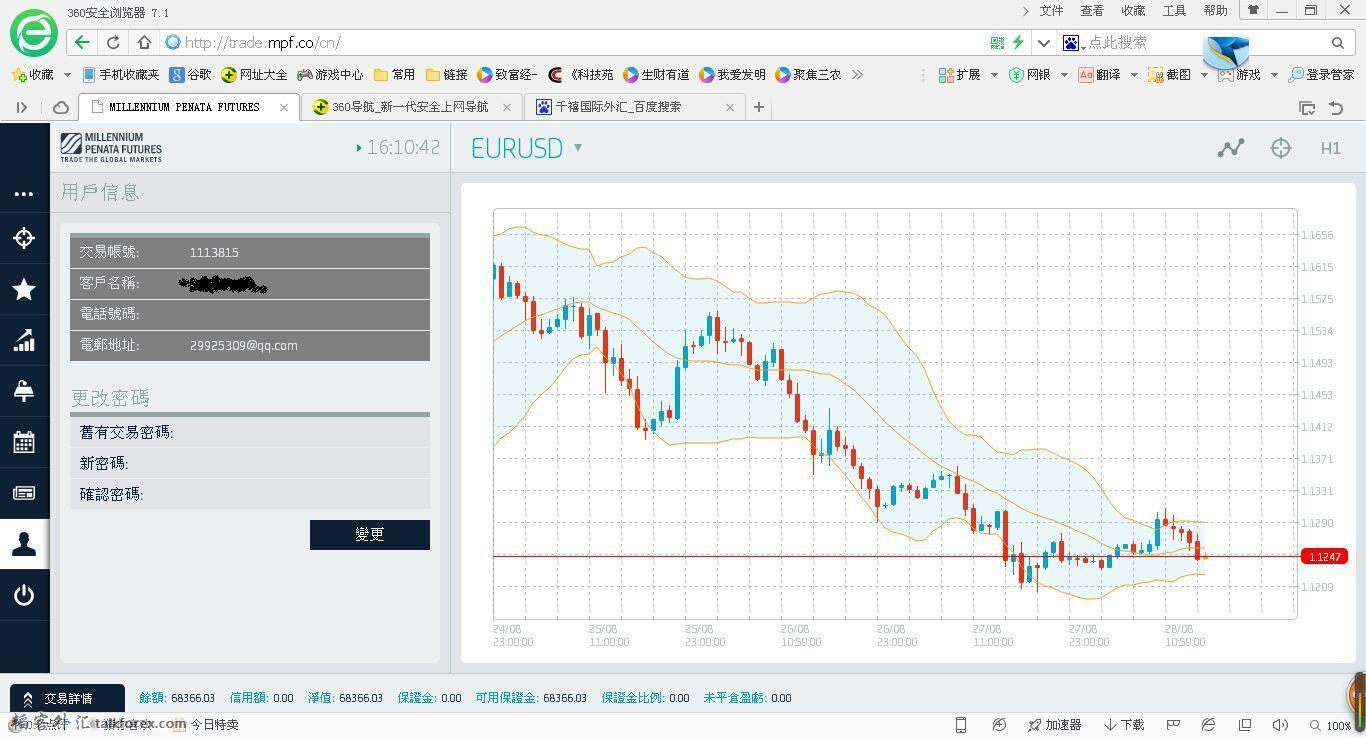Click the 變更 change password button
Viewport: 1366px width, 738px height.
pyautogui.click(x=370, y=534)
